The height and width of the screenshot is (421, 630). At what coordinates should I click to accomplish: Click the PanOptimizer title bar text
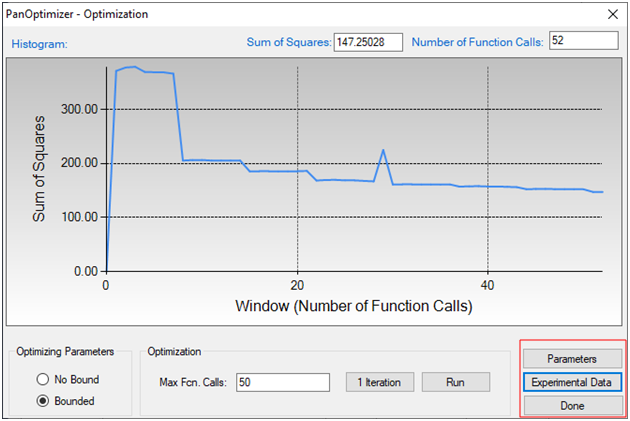pos(77,14)
